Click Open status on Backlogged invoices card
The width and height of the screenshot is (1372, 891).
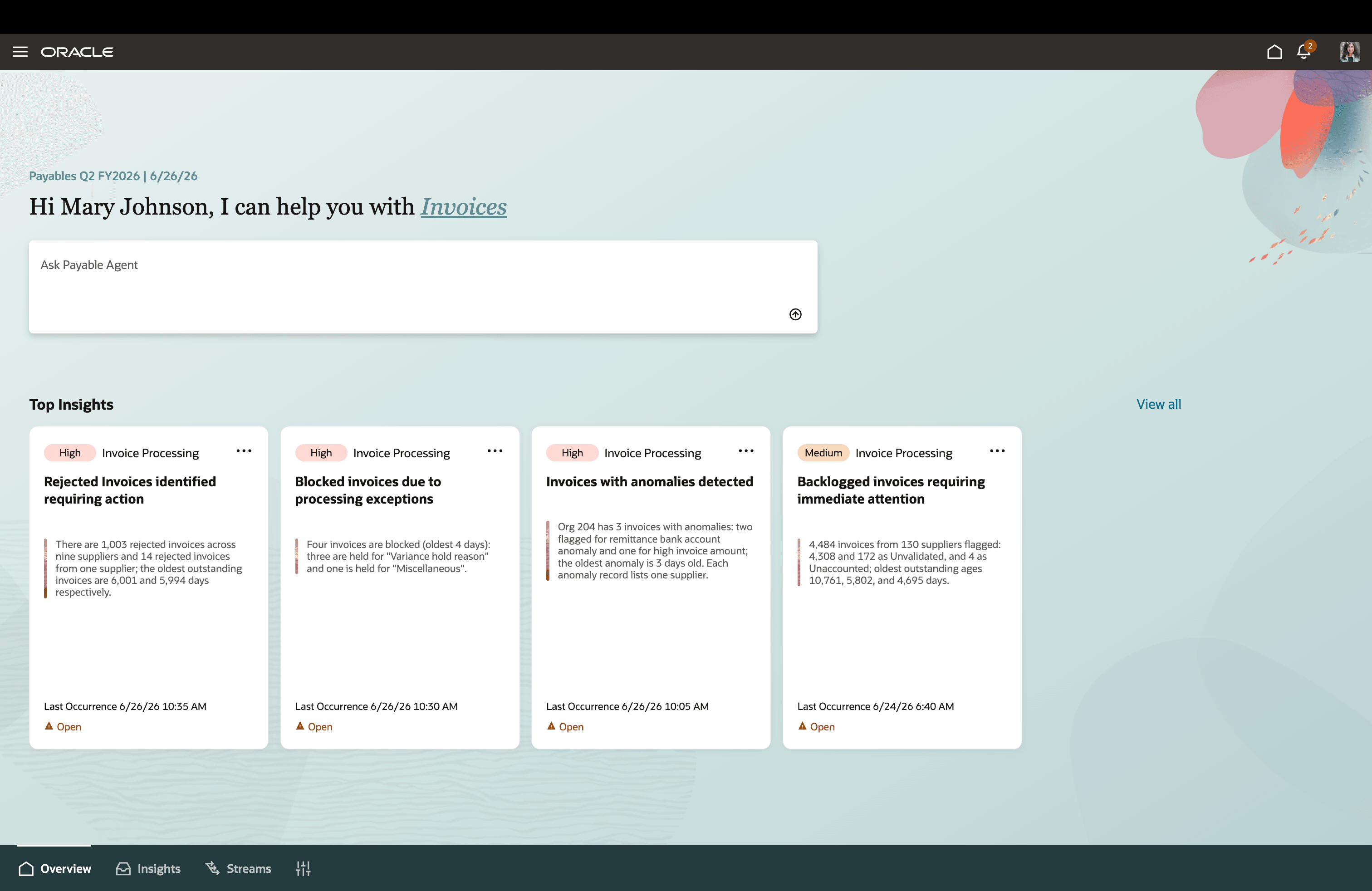pyautogui.click(x=816, y=727)
